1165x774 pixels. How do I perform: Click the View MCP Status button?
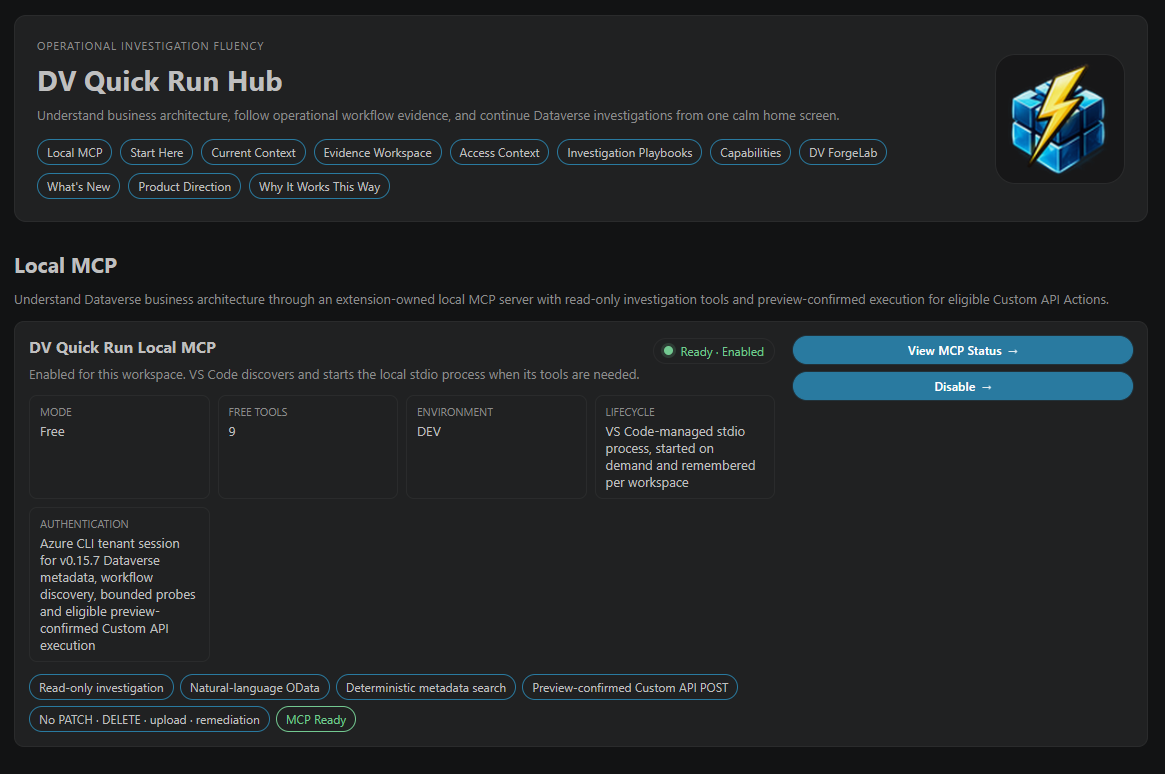pyautogui.click(x=962, y=351)
